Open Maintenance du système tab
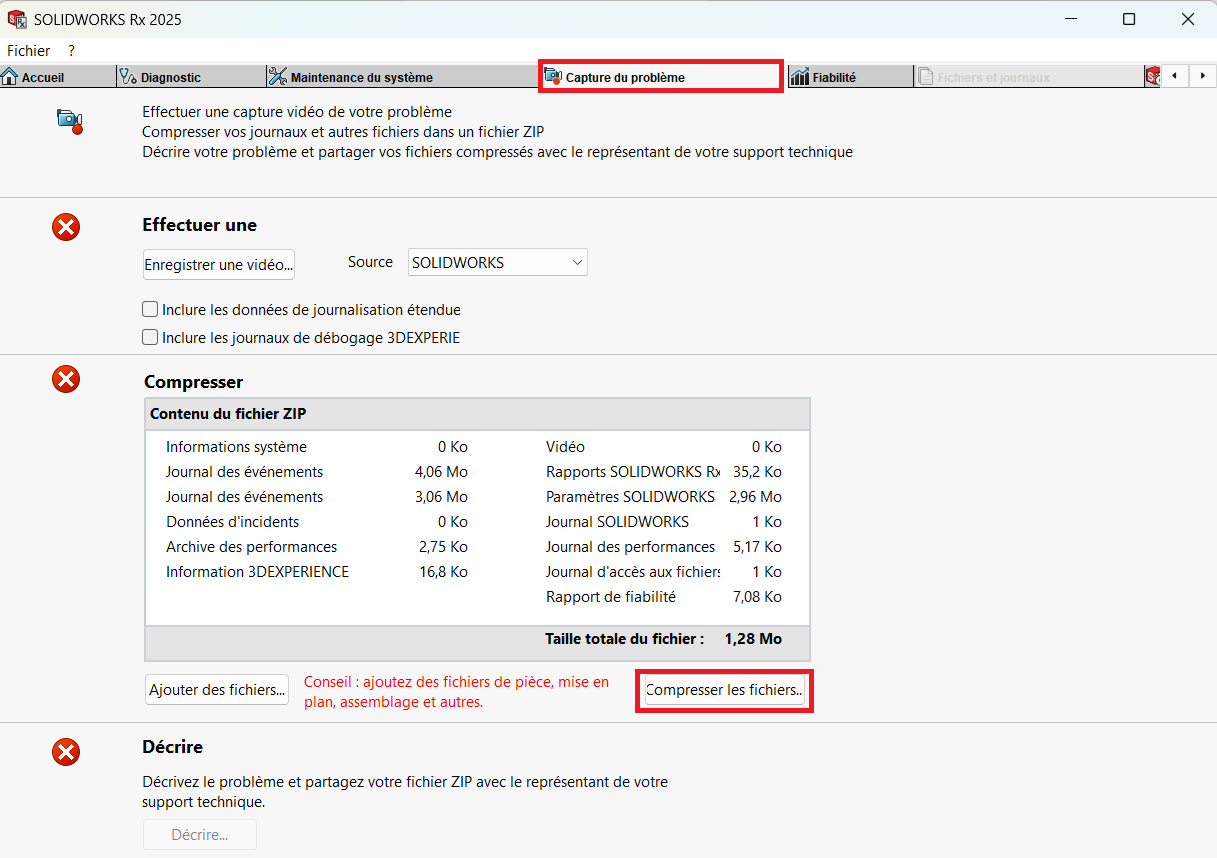 click(403, 77)
